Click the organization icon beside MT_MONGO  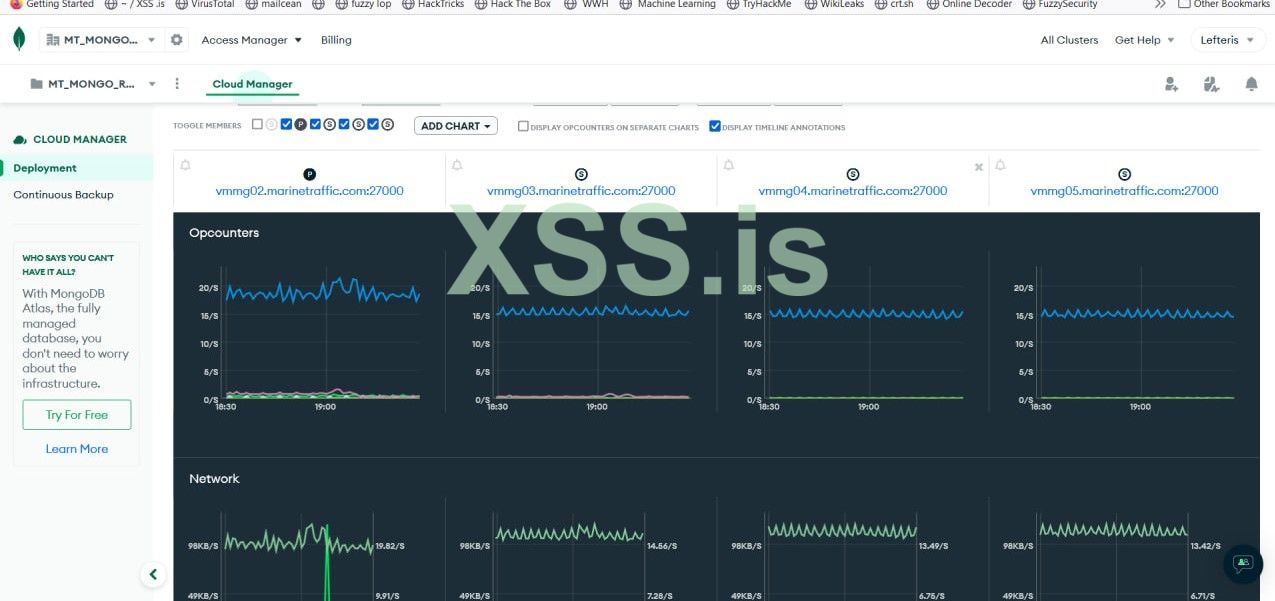coord(52,40)
